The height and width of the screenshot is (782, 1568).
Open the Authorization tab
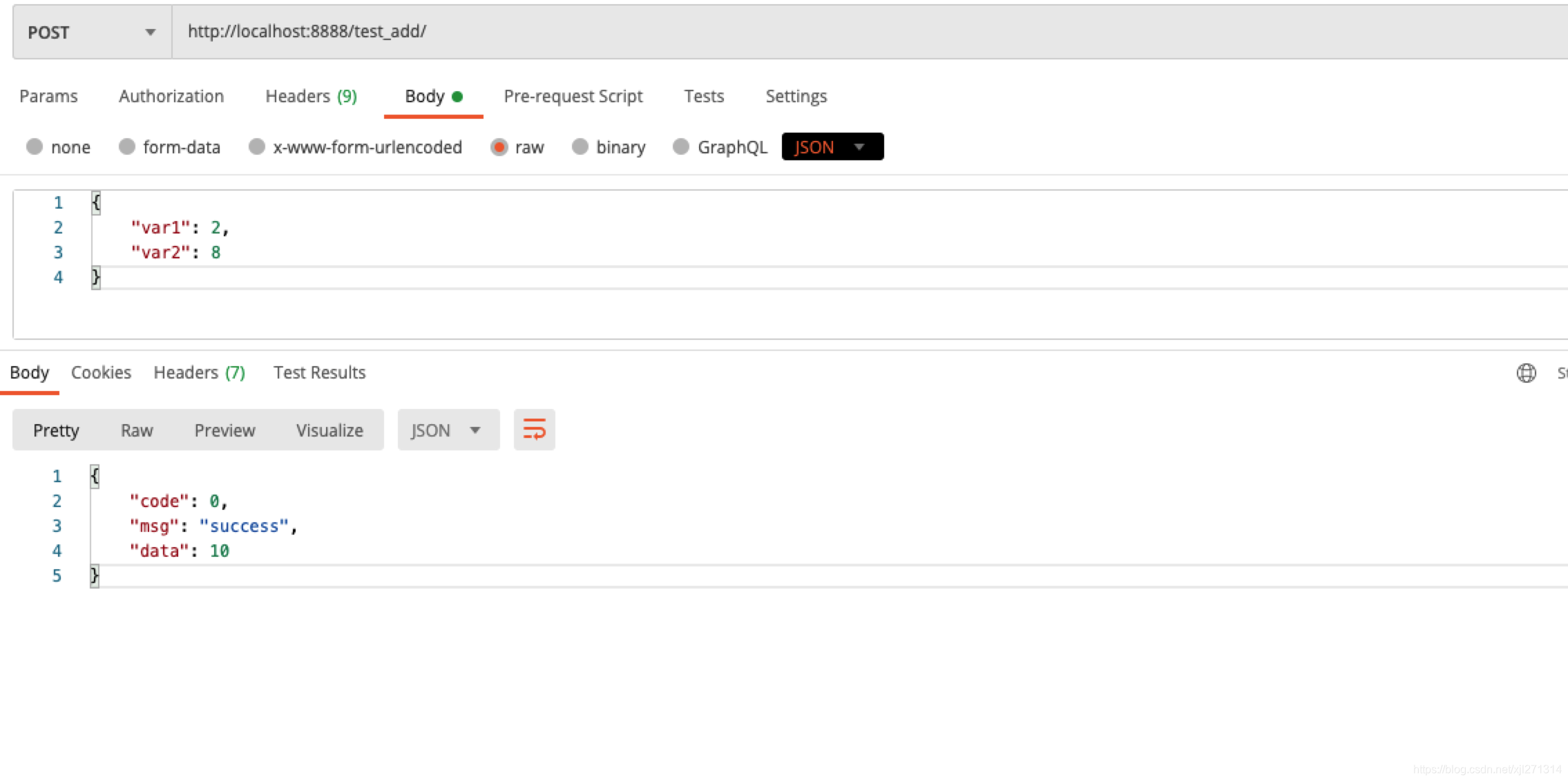tap(171, 96)
